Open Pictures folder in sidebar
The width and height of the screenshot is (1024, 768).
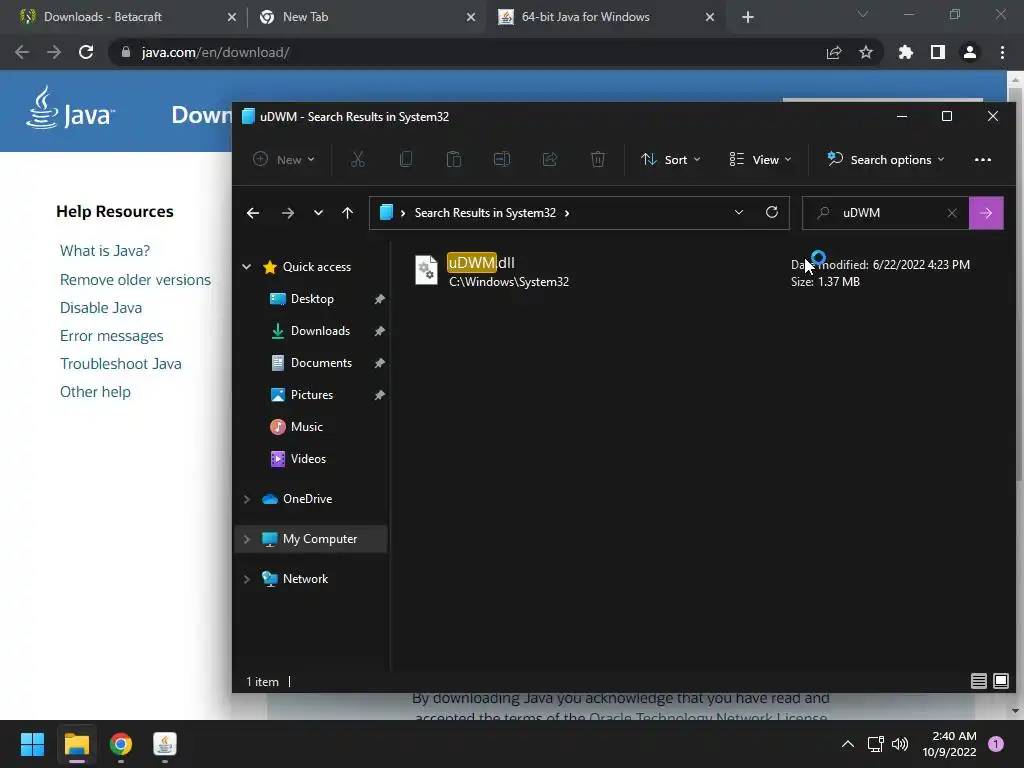(312, 394)
